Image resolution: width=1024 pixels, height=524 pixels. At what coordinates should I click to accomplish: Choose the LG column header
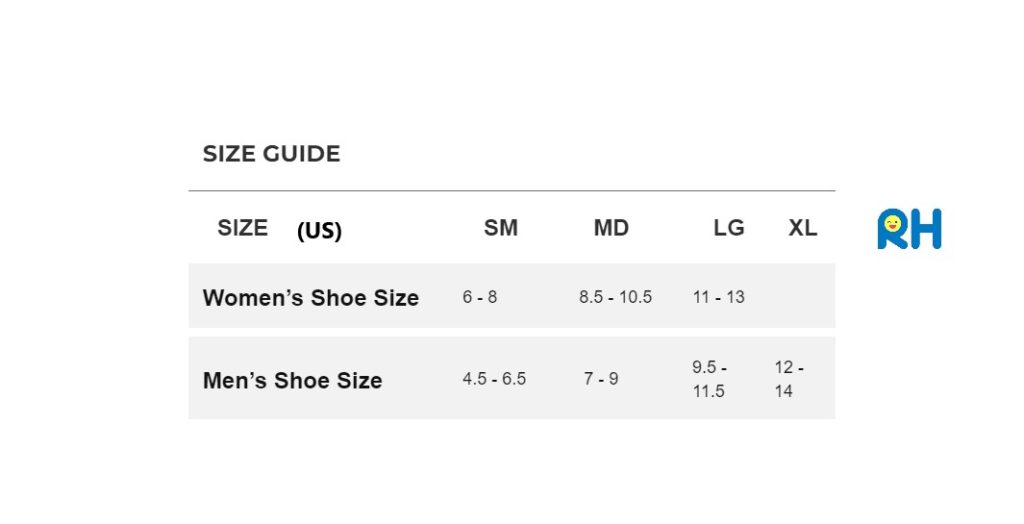click(728, 228)
